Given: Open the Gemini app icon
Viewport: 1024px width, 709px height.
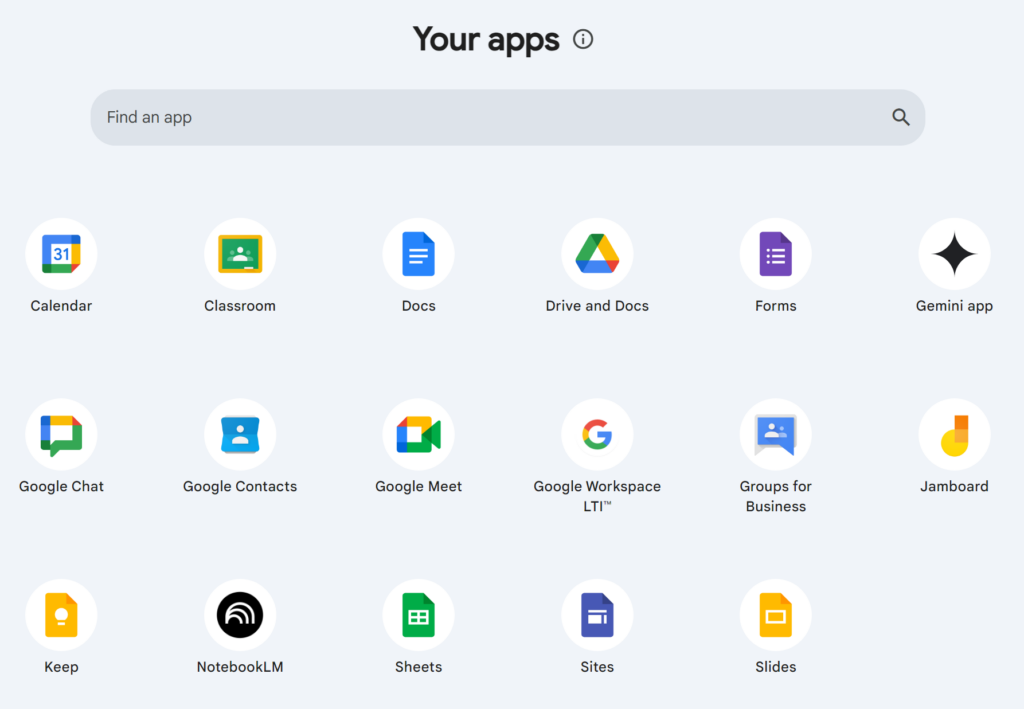Looking at the screenshot, I should coord(954,254).
